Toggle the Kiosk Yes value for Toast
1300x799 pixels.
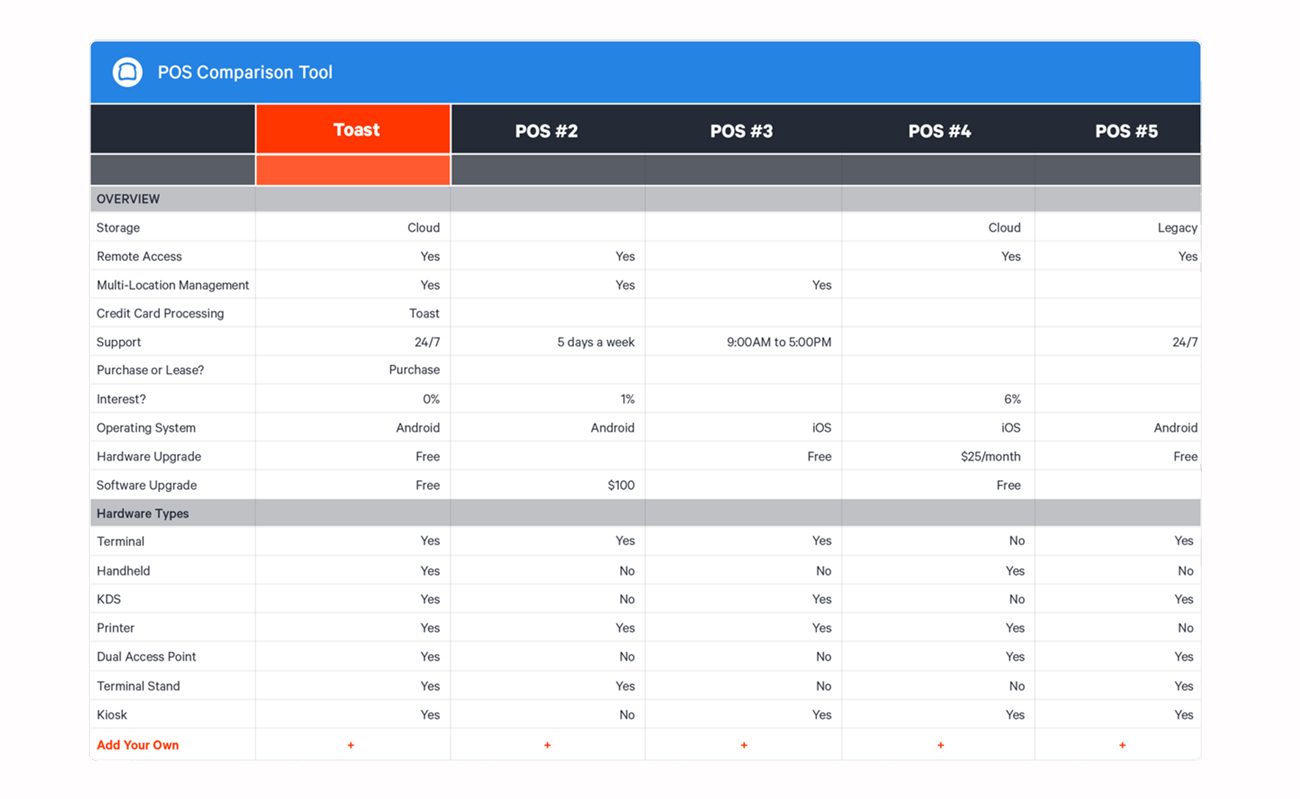click(x=430, y=714)
